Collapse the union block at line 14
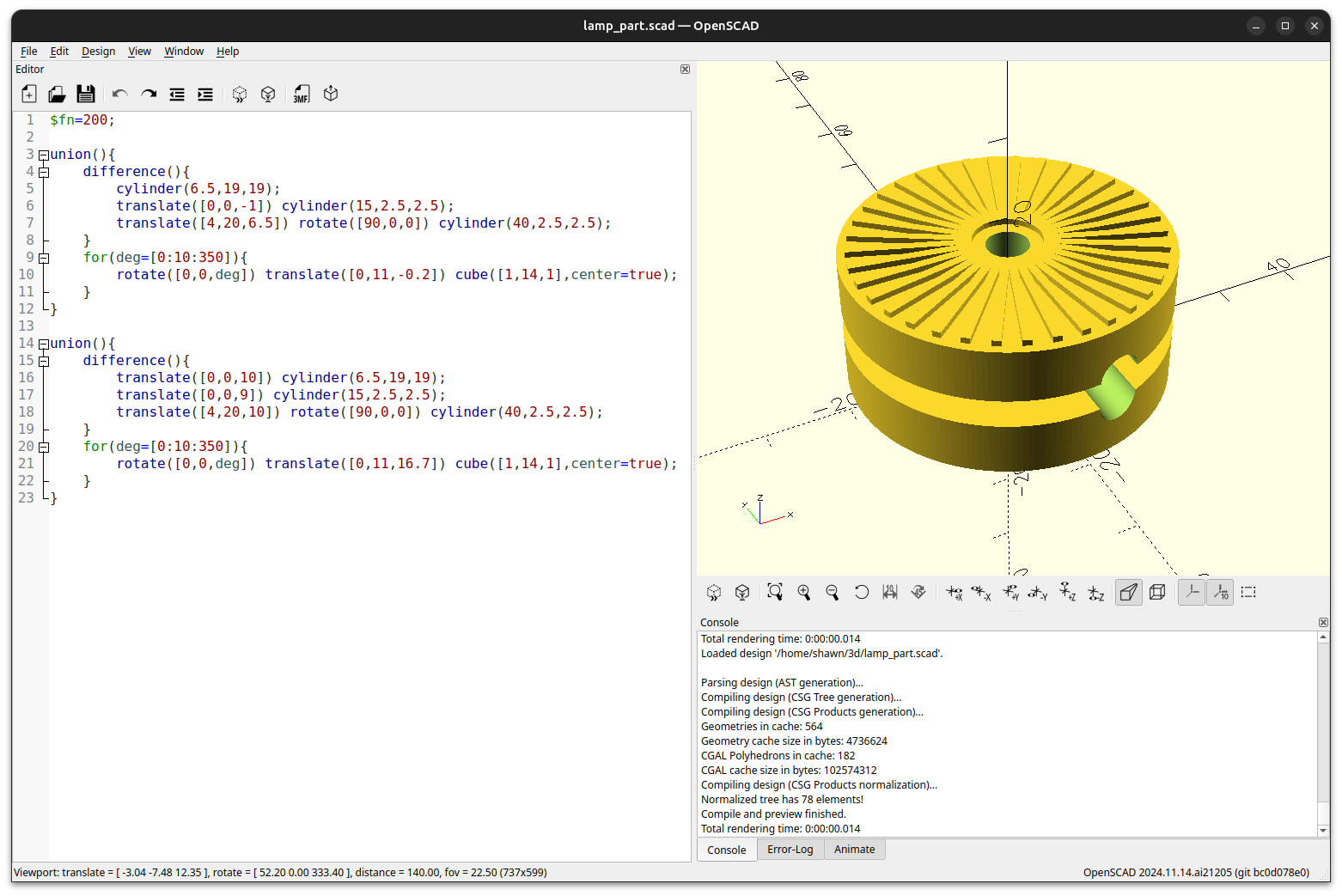The height and width of the screenshot is (896, 1342). (x=44, y=344)
